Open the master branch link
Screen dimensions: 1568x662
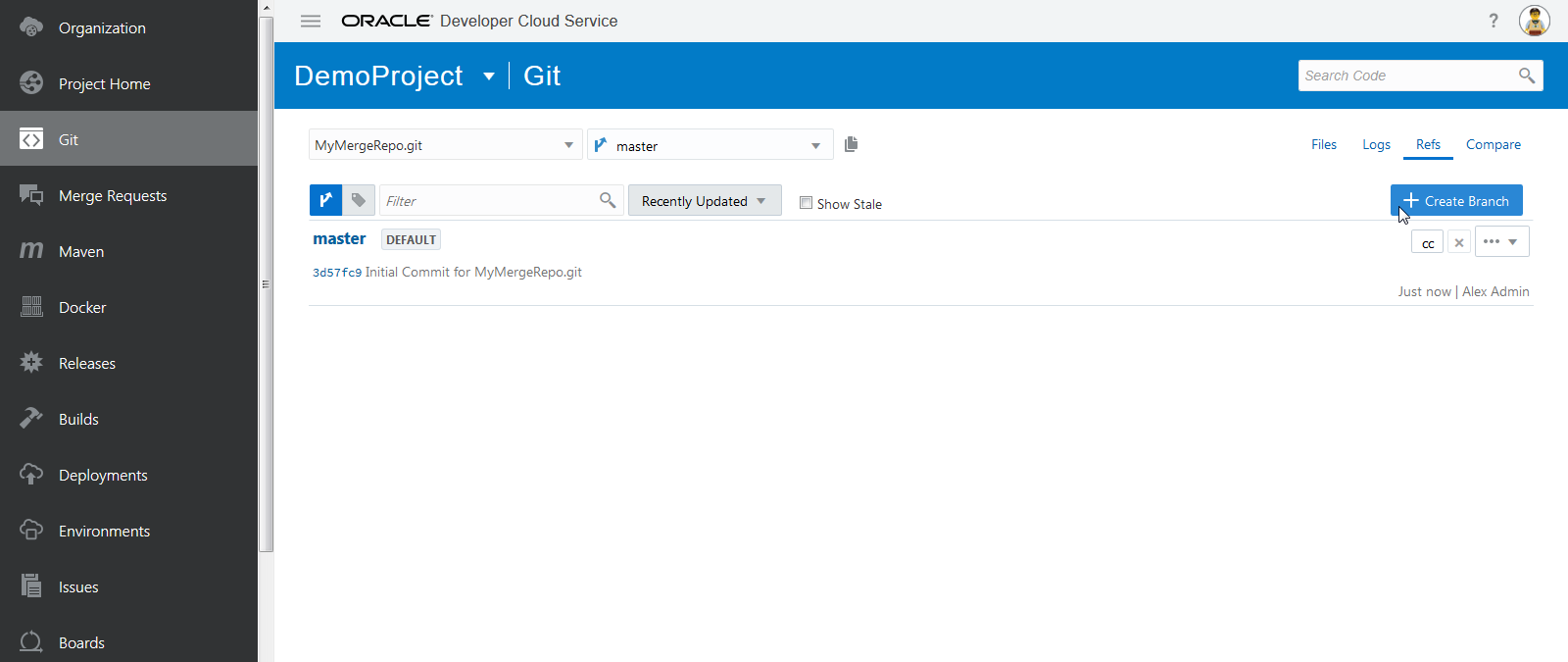pos(339,238)
